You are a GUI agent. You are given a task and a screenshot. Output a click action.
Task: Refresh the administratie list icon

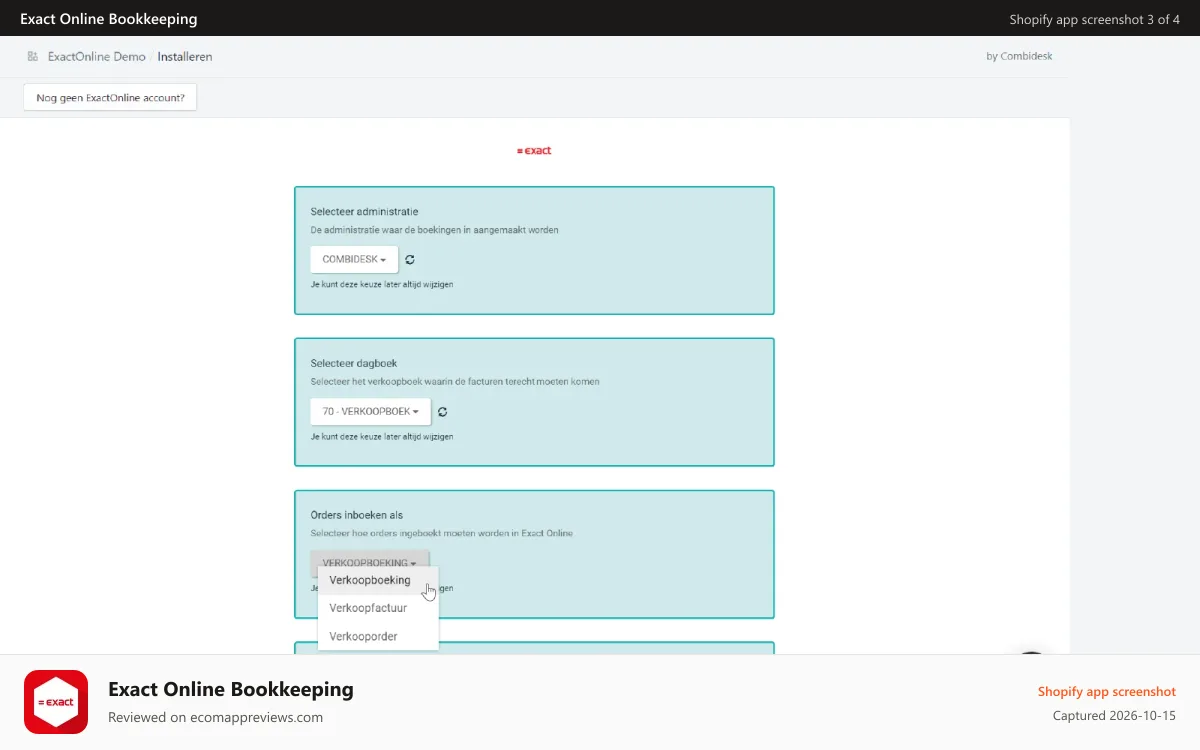click(410, 259)
